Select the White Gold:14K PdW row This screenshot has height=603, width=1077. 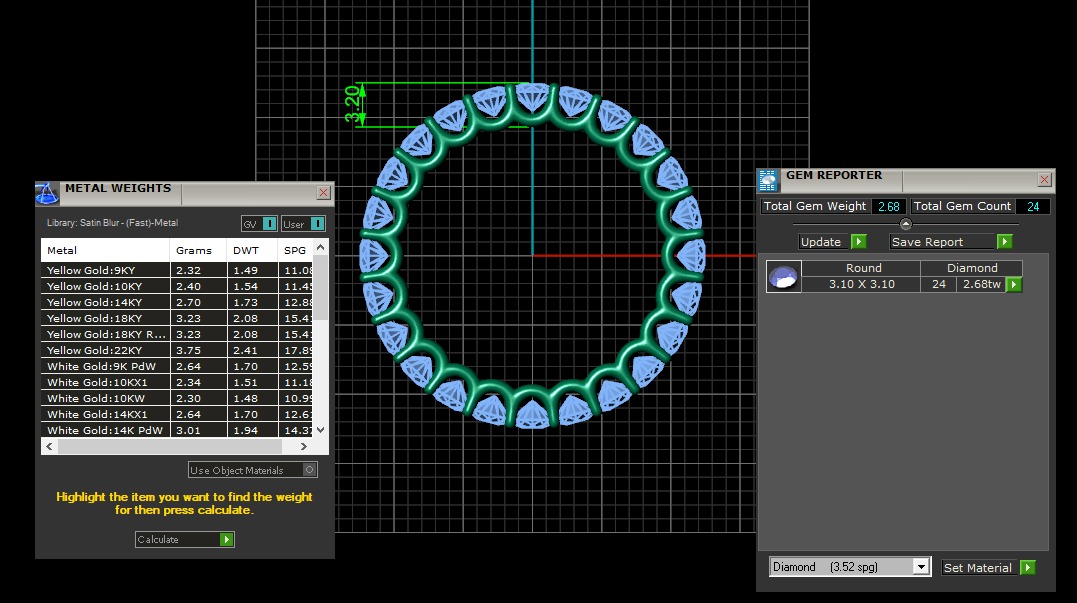coord(177,431)
